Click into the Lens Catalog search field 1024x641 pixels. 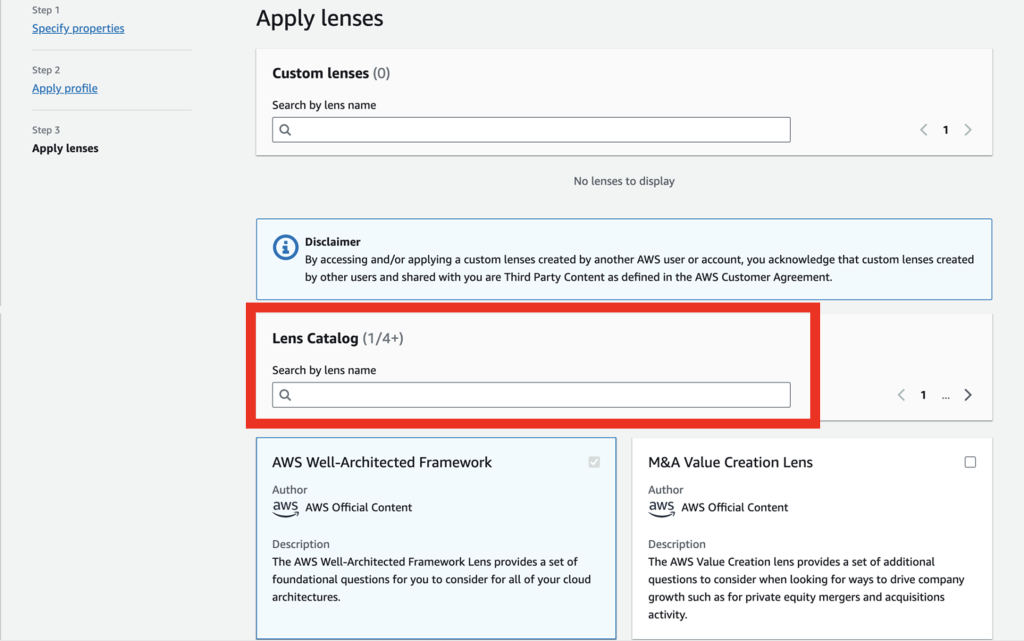(530, 394)
